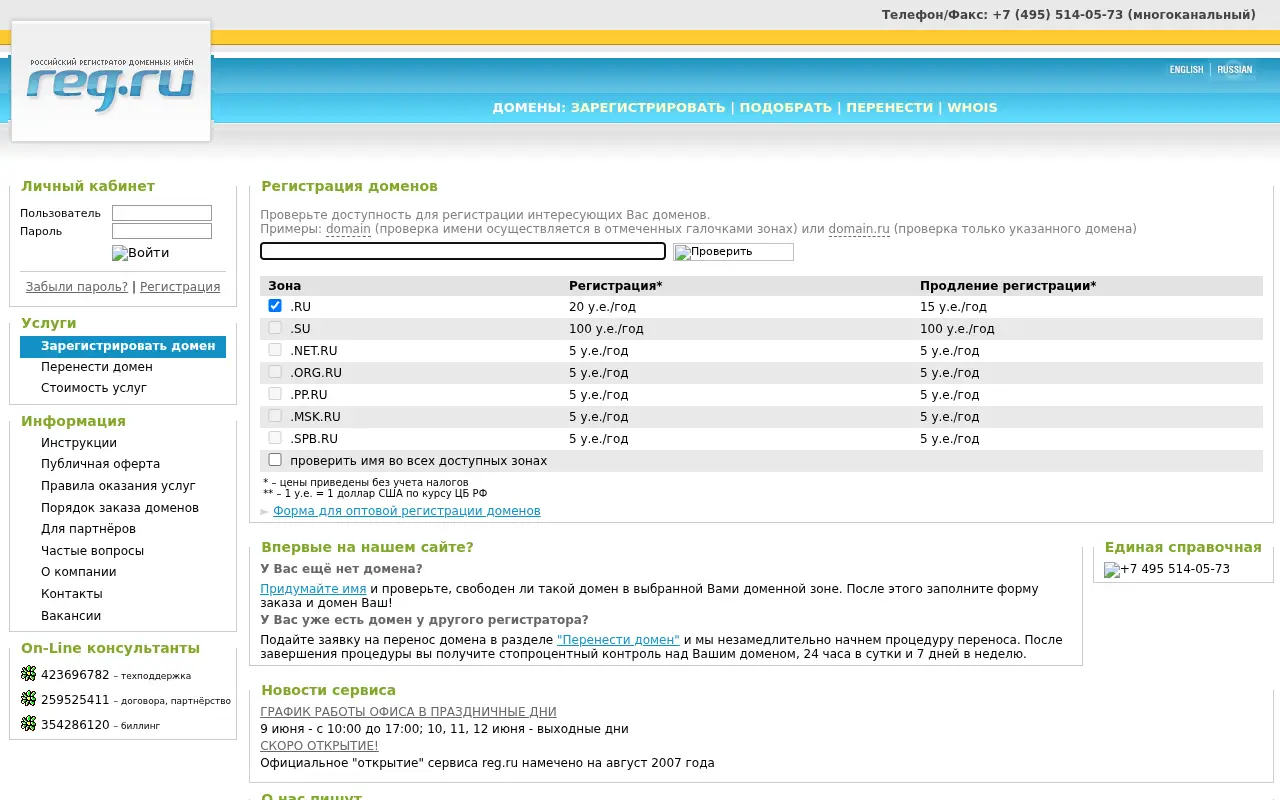Viewport: 1280px width, 800px height.
Task: Open 'Частые вопросы' sidebar item
Action: pyautogui.click(x=92, y=551)
